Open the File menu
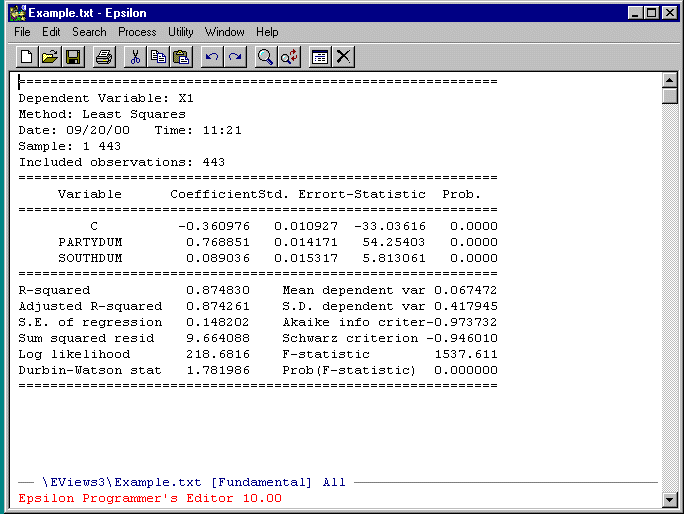Image resolution: width=684 pixels, height=514 pixels. tap(22, 32)
